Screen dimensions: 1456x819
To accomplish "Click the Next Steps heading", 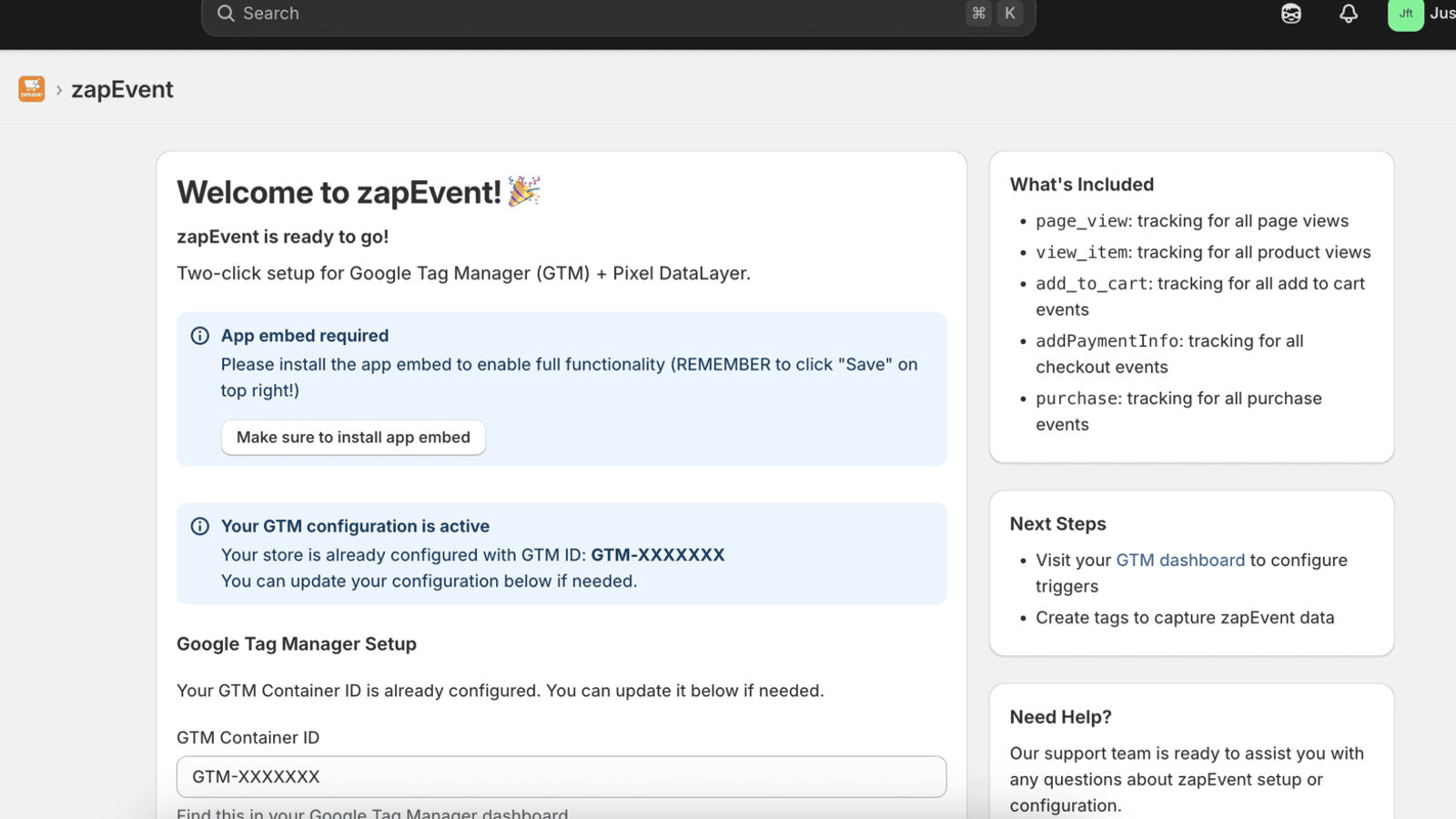I will point(1058,524).
